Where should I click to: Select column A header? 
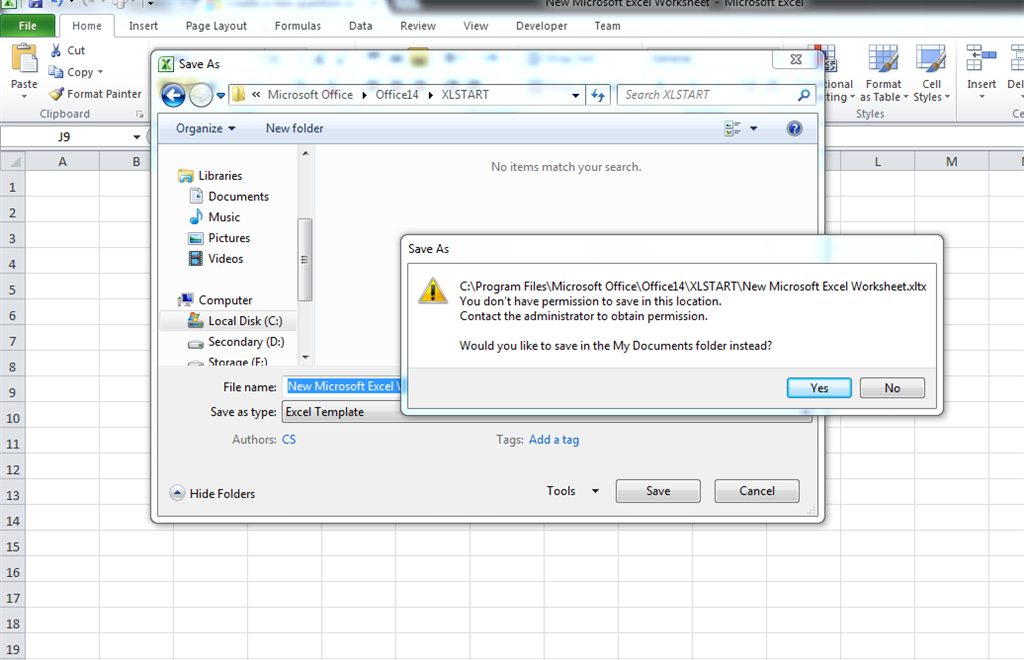point(63,161)
